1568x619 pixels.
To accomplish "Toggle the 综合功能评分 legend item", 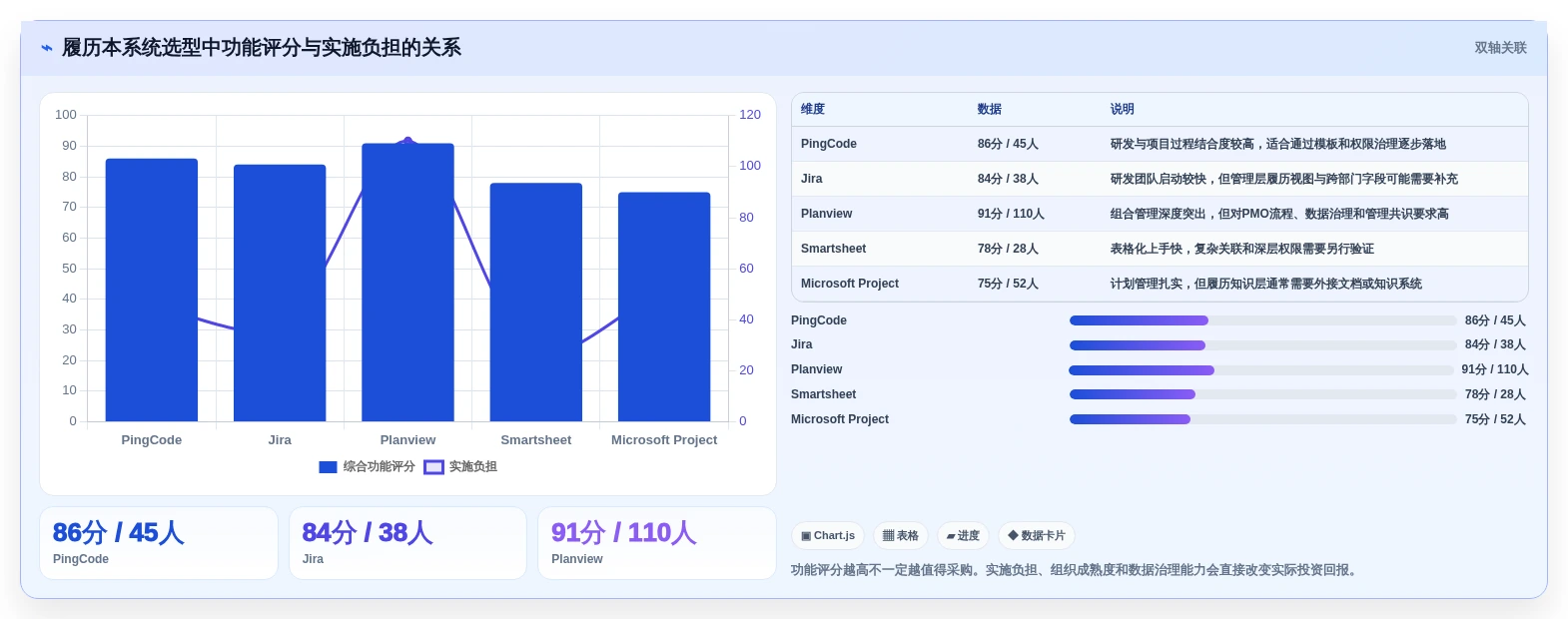I will coord(367,466).
